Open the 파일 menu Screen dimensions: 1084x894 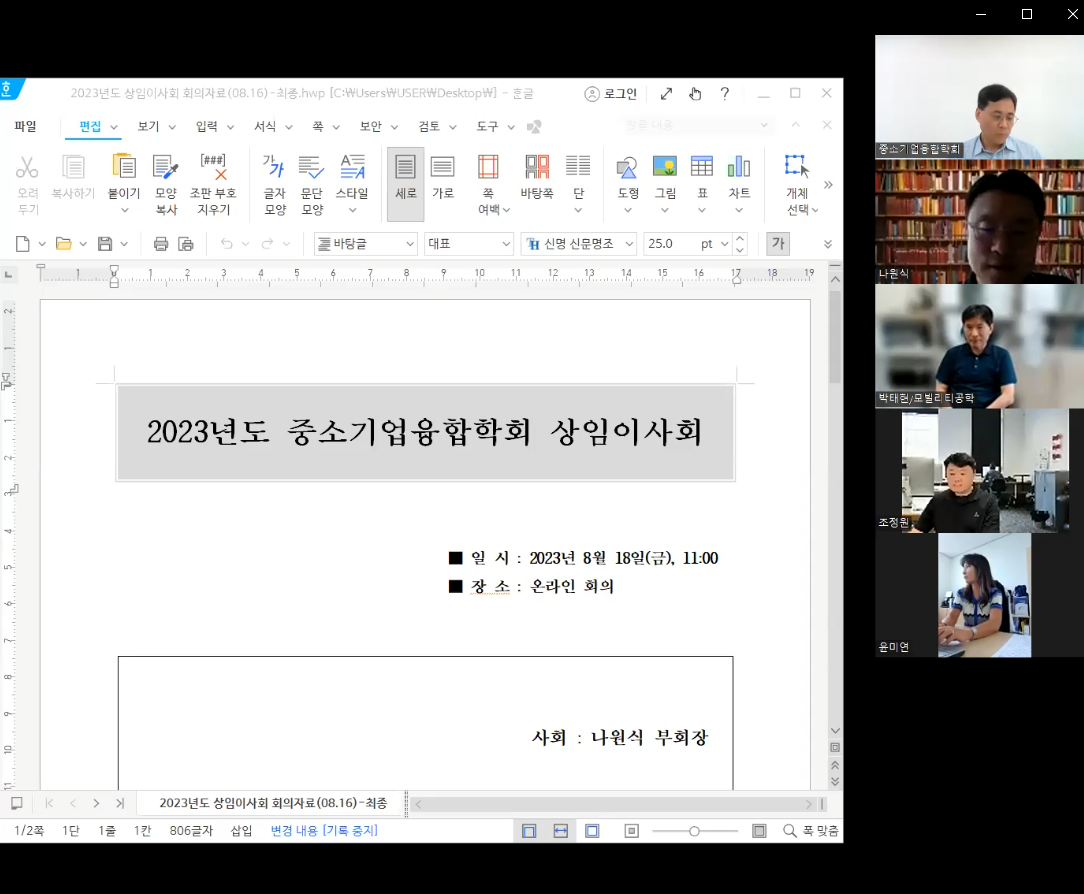pos(26,126)
